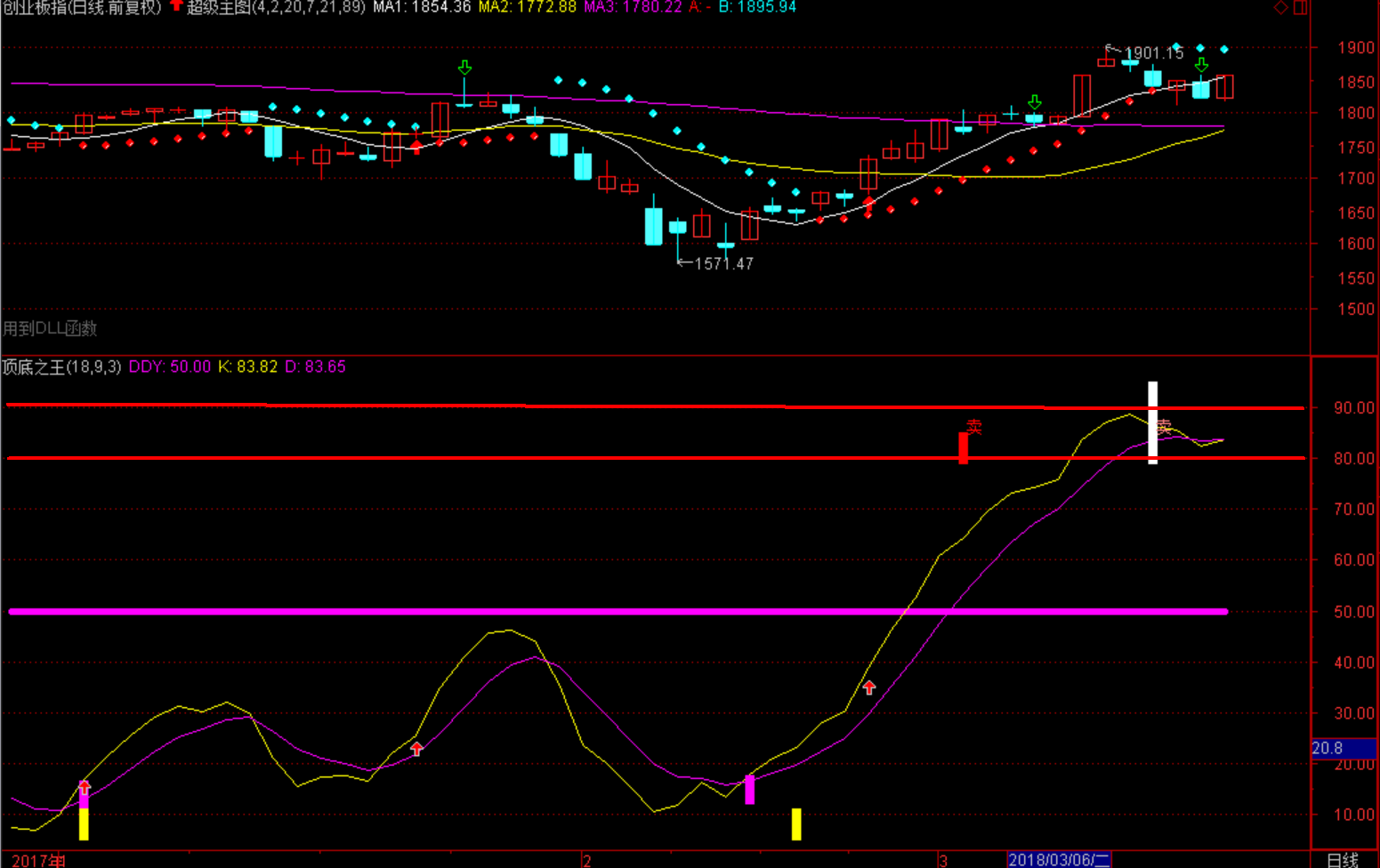Open the 日线 period selector

(x=1343, y=859)
